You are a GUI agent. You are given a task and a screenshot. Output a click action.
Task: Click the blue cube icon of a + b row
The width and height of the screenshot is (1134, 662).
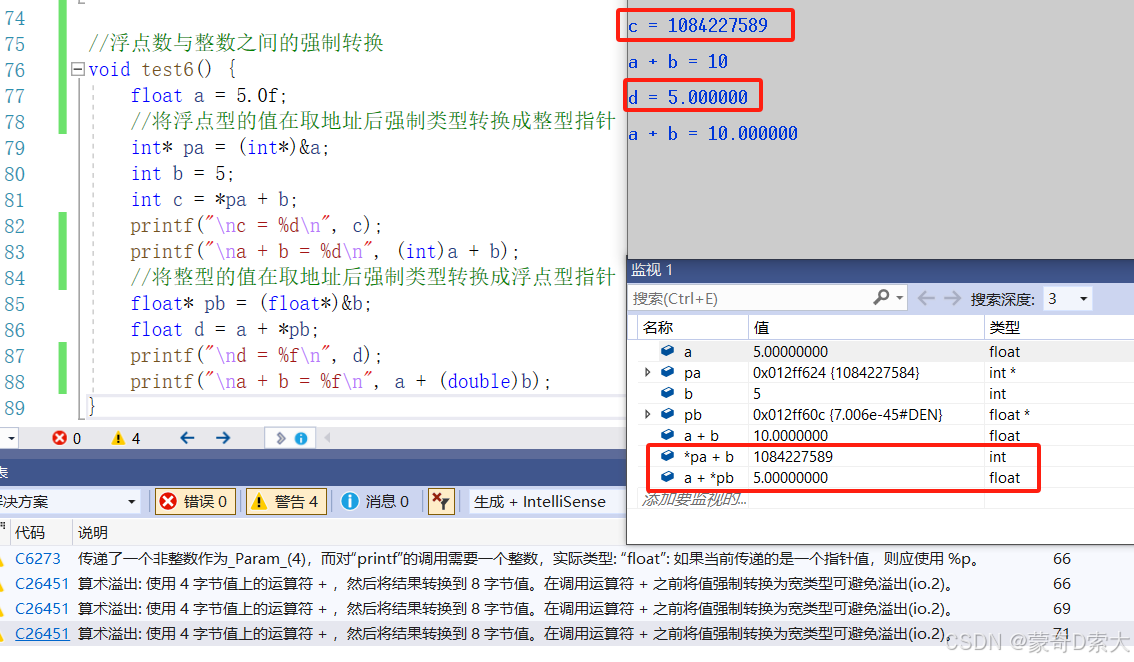(668, 435)
